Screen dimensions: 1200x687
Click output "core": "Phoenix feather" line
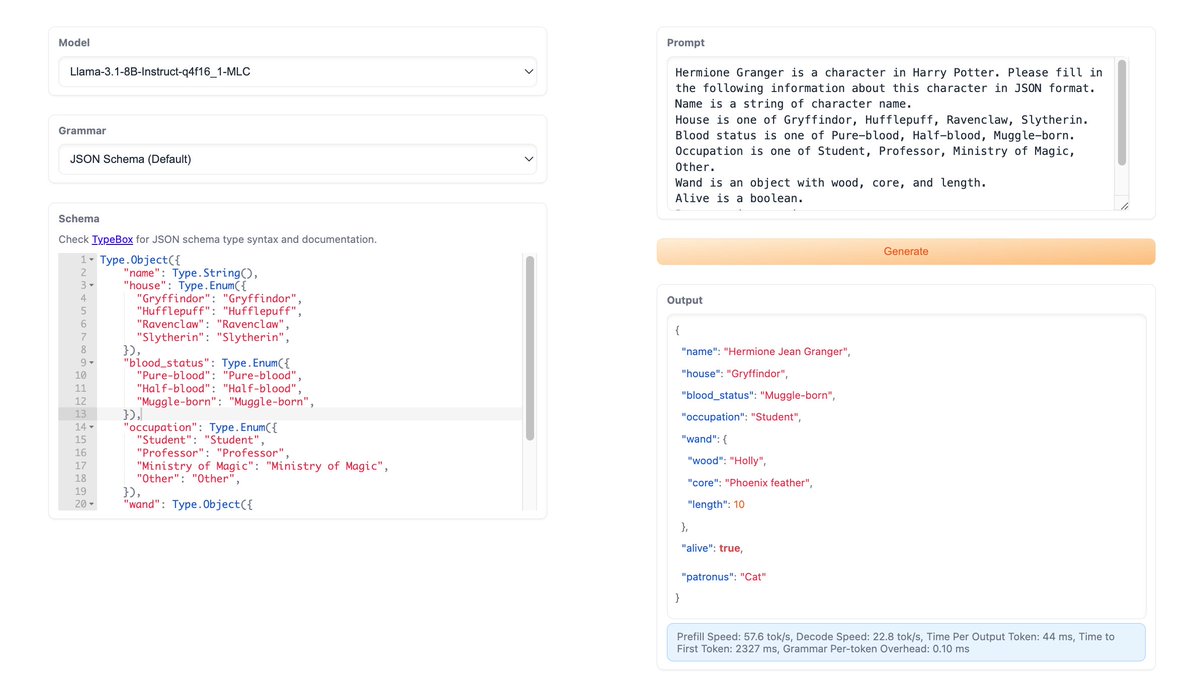pos(751,483)
